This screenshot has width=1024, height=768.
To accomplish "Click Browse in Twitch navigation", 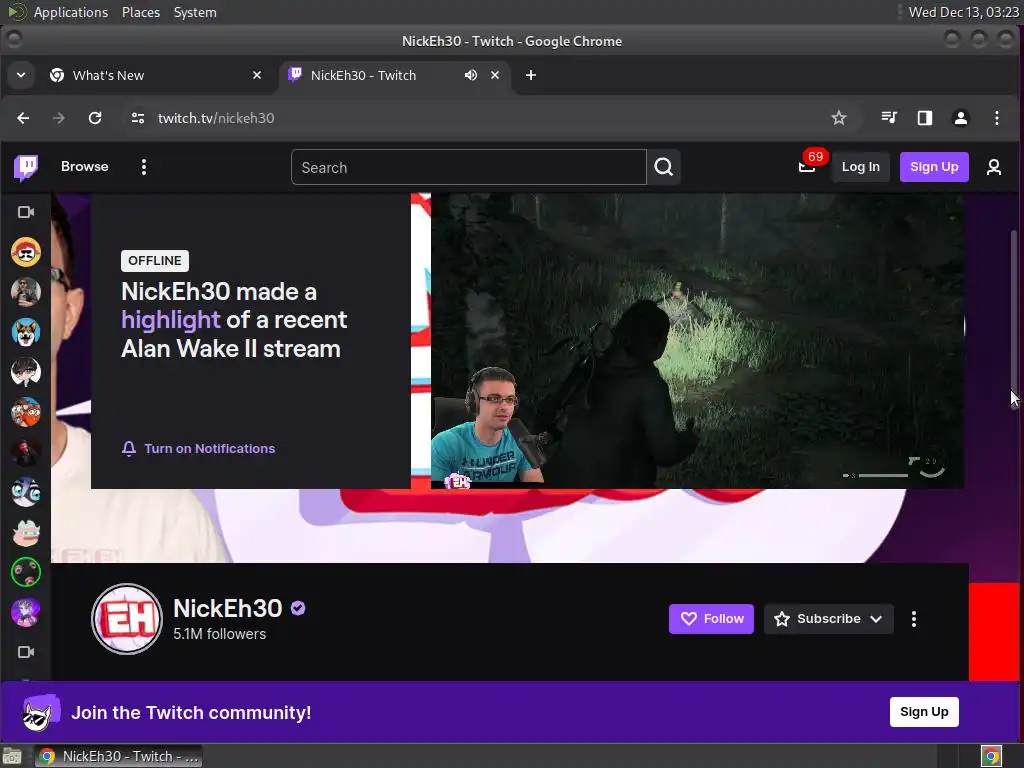I will [85, 167].
